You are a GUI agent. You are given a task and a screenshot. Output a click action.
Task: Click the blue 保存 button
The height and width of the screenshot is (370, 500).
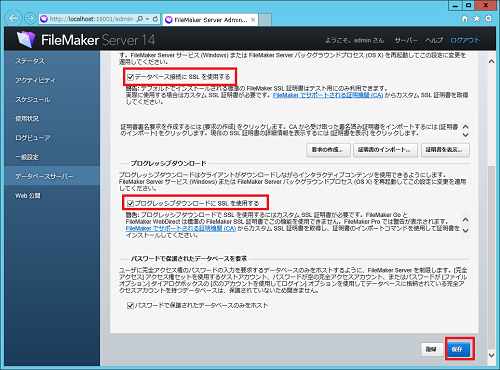(x=458, y=349)
